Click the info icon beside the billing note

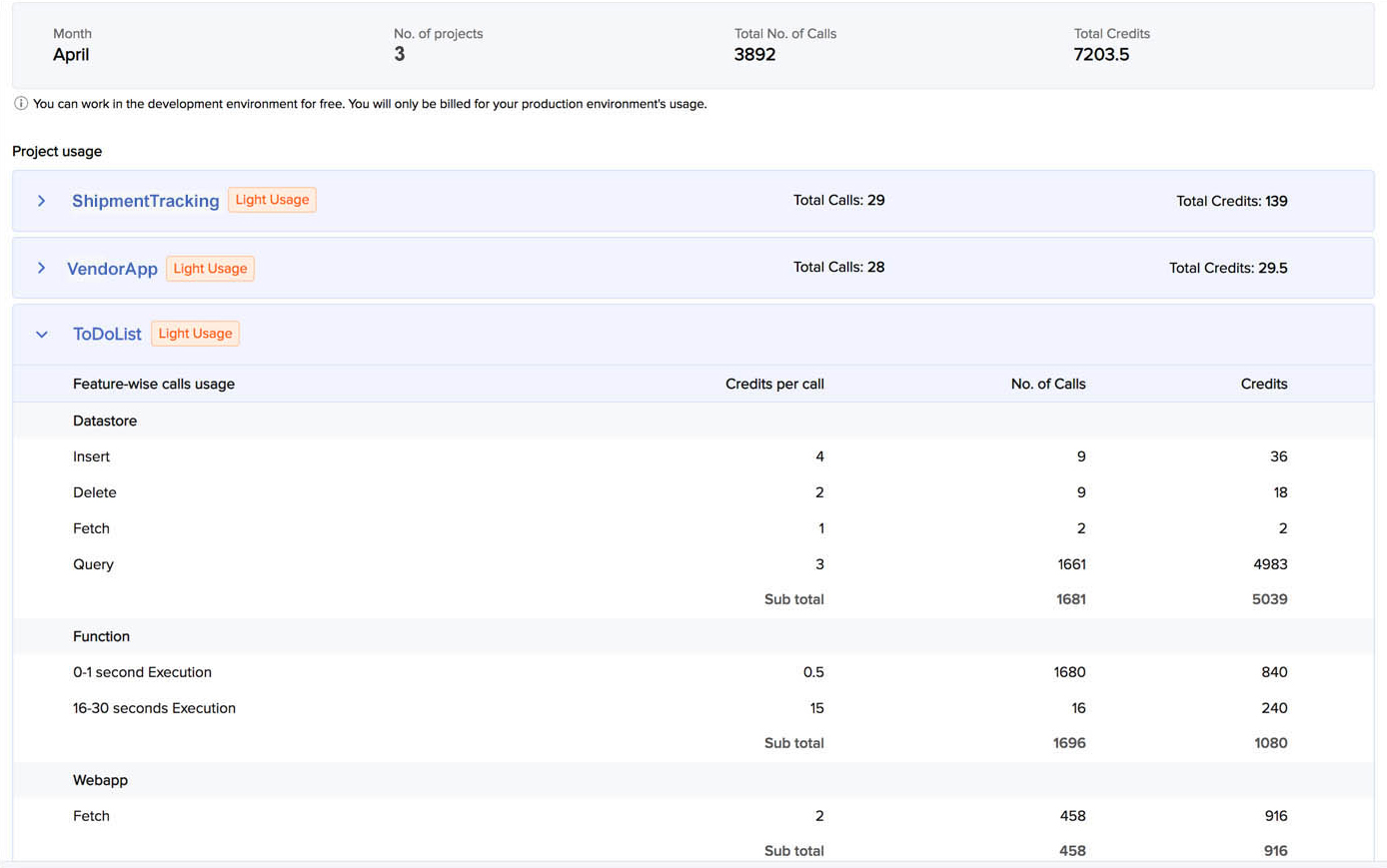[20, 103]
